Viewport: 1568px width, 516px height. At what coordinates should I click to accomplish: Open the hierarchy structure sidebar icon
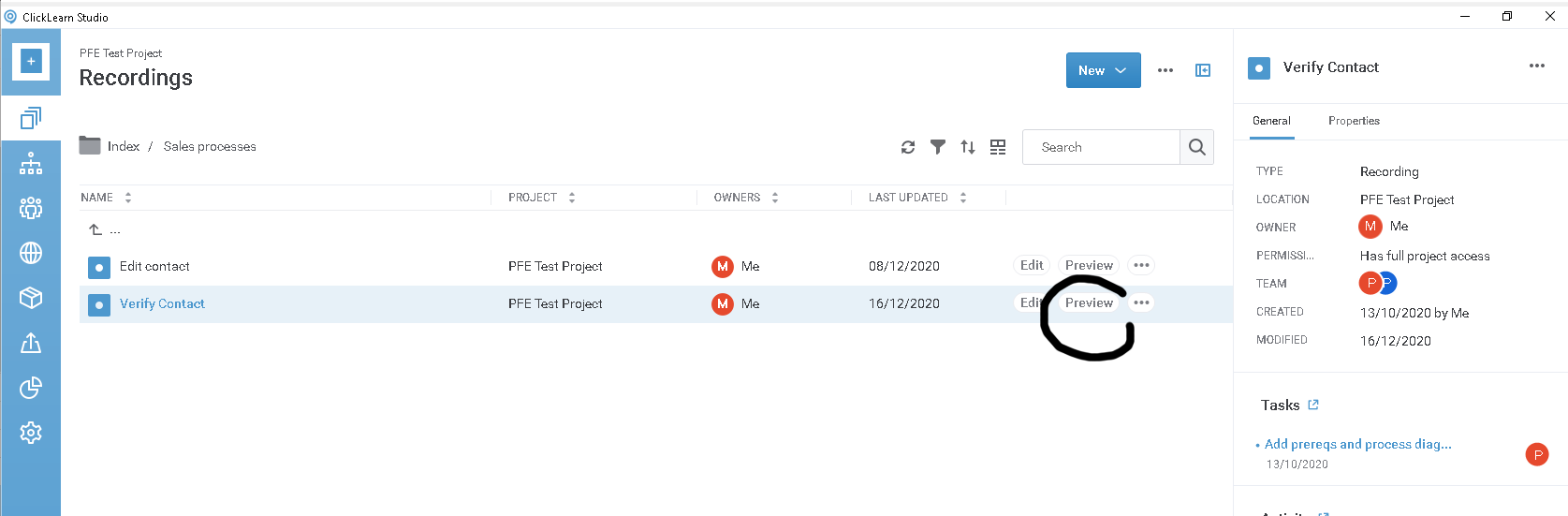31,163
